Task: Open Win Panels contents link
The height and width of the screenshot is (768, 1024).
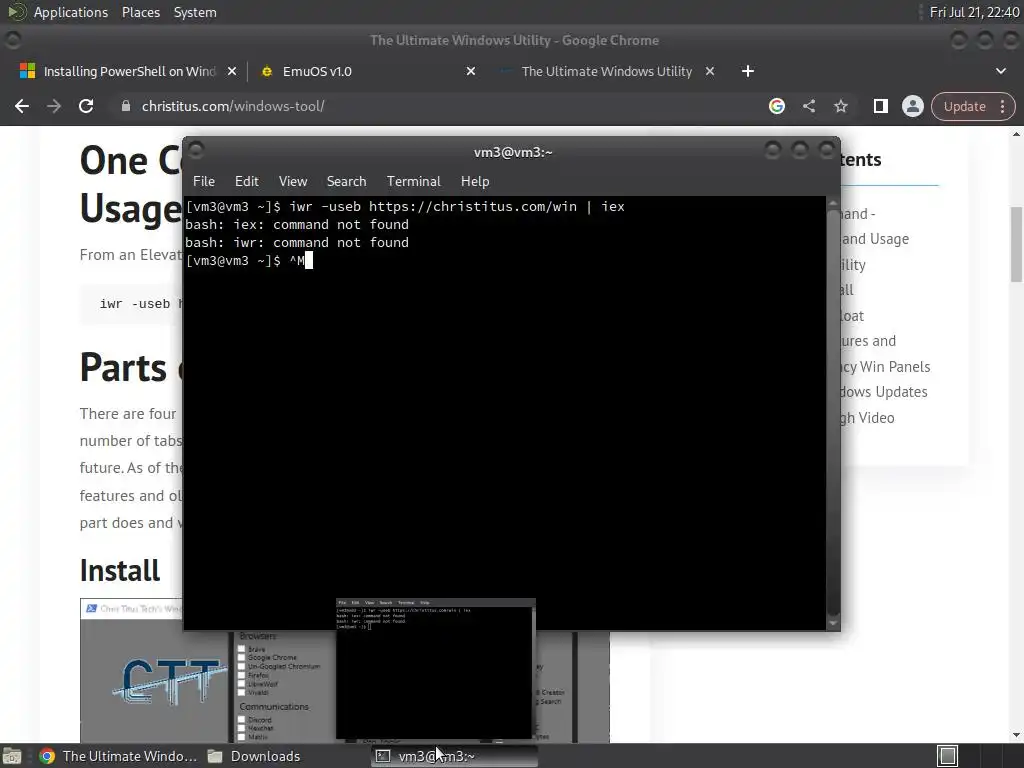Action: tap(886, 367)
